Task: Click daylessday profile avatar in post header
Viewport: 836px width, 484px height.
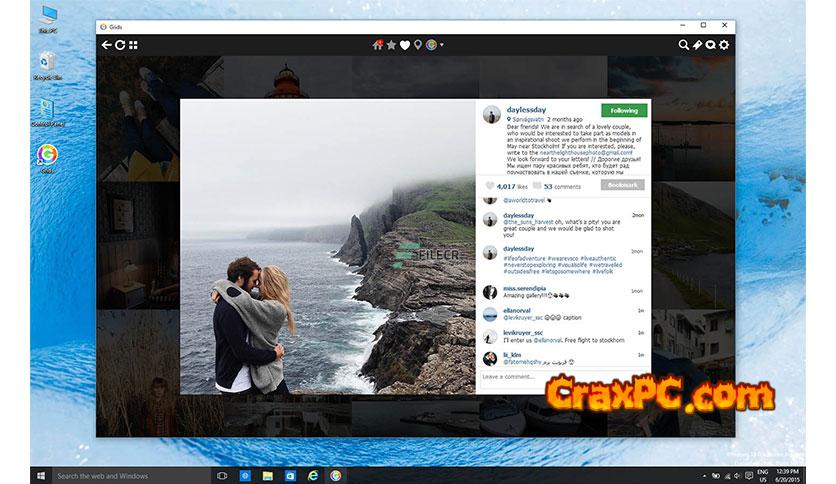Action: click(492, 114)
